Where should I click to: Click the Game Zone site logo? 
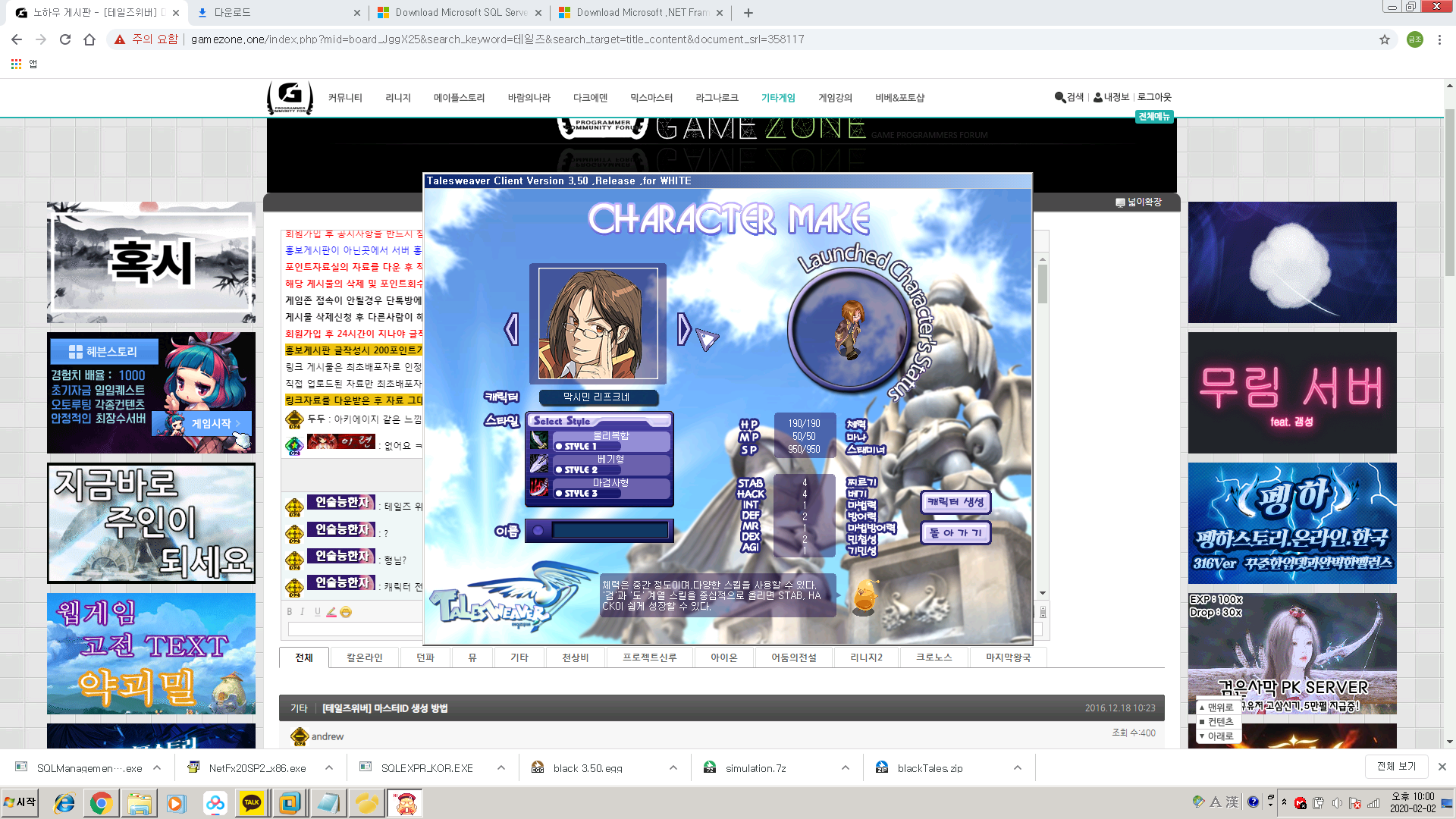tap(290, 97)
